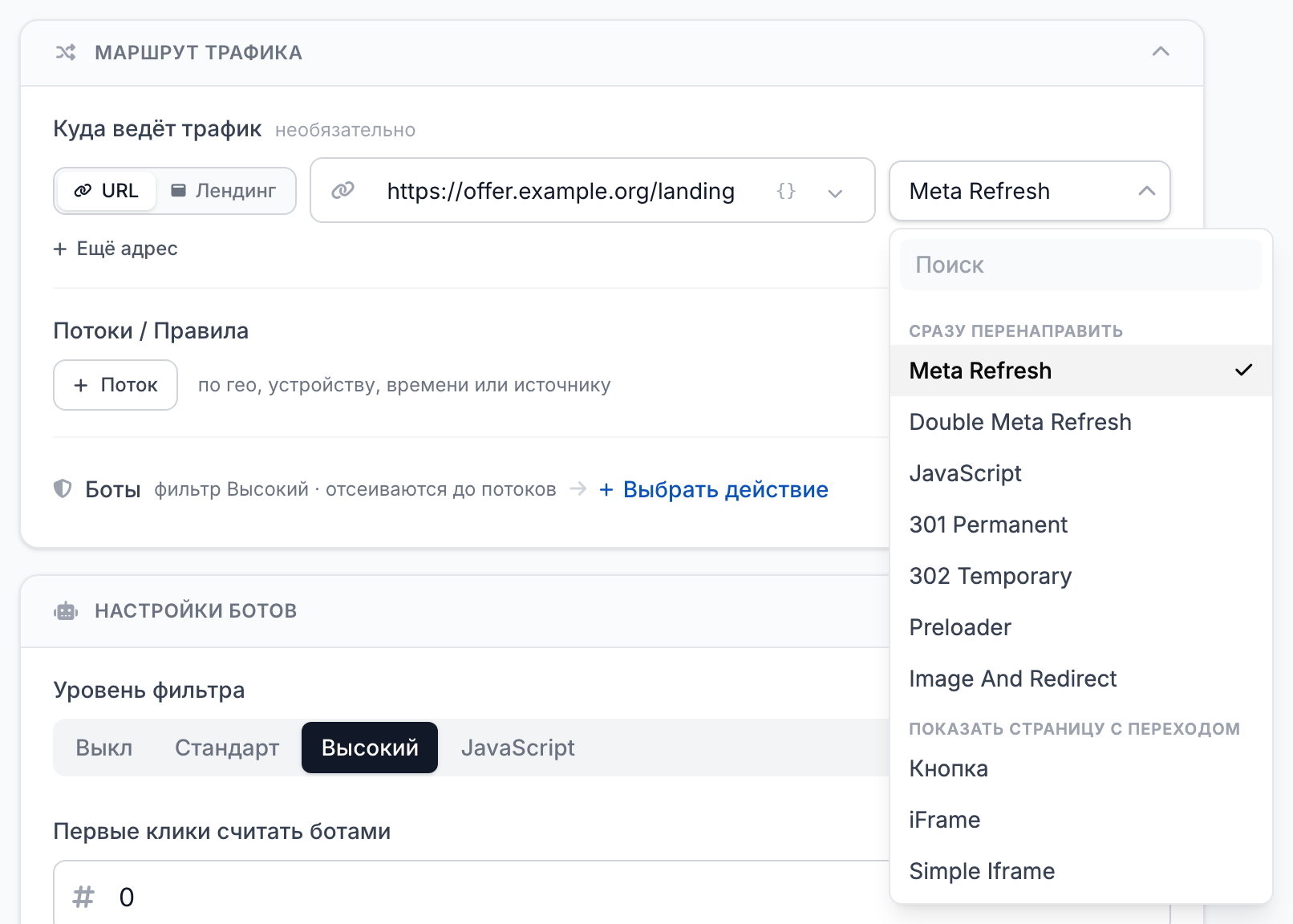Viewport: 1293px width, 924px height.
Task: Select the URL destination toggle
Action: tap(107, 191)
